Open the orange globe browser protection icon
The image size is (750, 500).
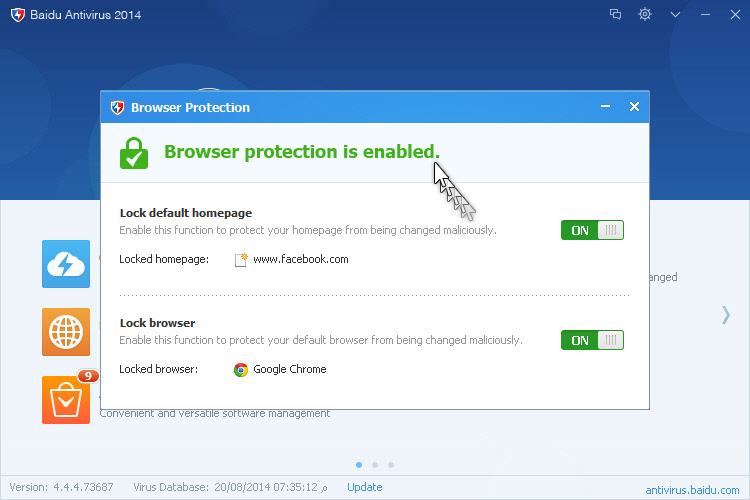coord(66,332)
